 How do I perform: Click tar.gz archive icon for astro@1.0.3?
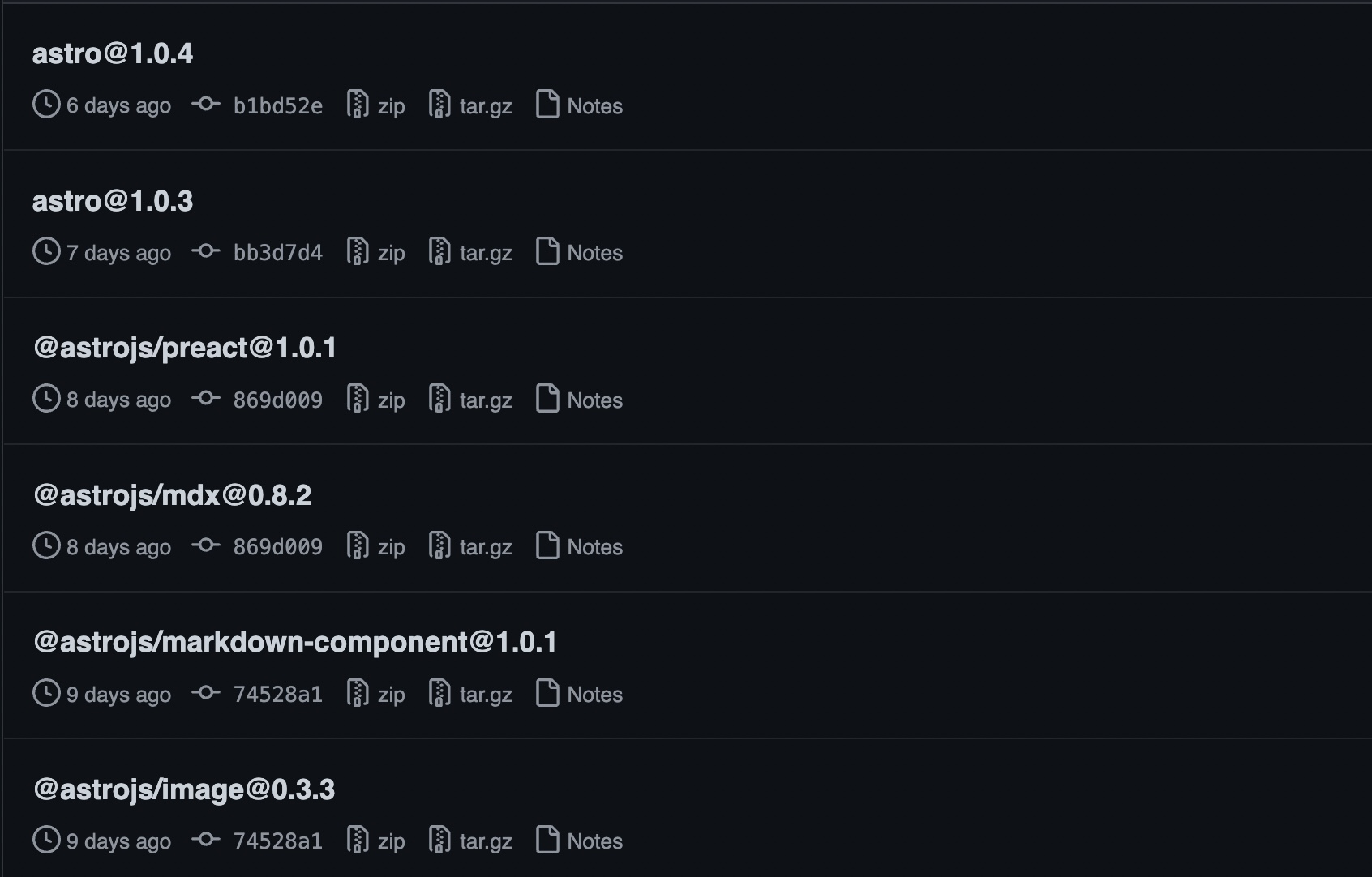(x=439, y=252)
